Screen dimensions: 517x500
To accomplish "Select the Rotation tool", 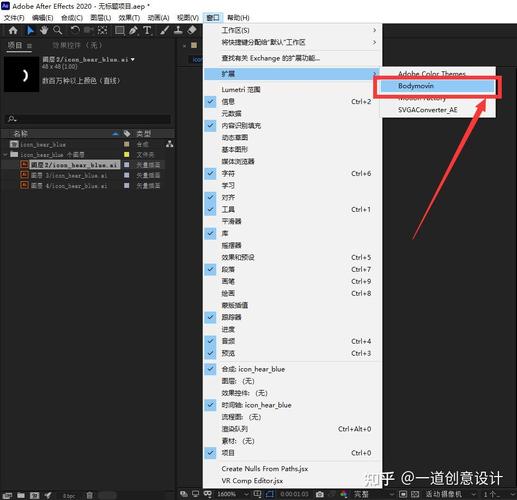I will 75,31.
